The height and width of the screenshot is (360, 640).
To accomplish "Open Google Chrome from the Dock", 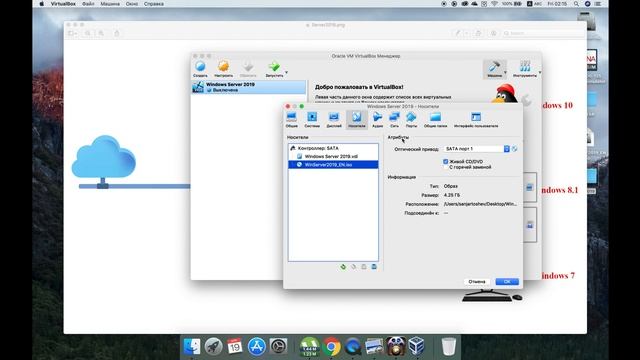I will (x=332, y=347).
